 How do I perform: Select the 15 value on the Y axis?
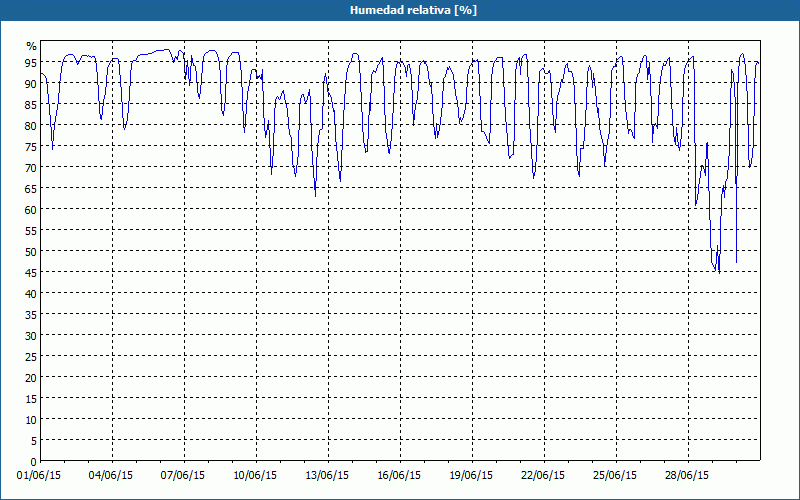31,398
